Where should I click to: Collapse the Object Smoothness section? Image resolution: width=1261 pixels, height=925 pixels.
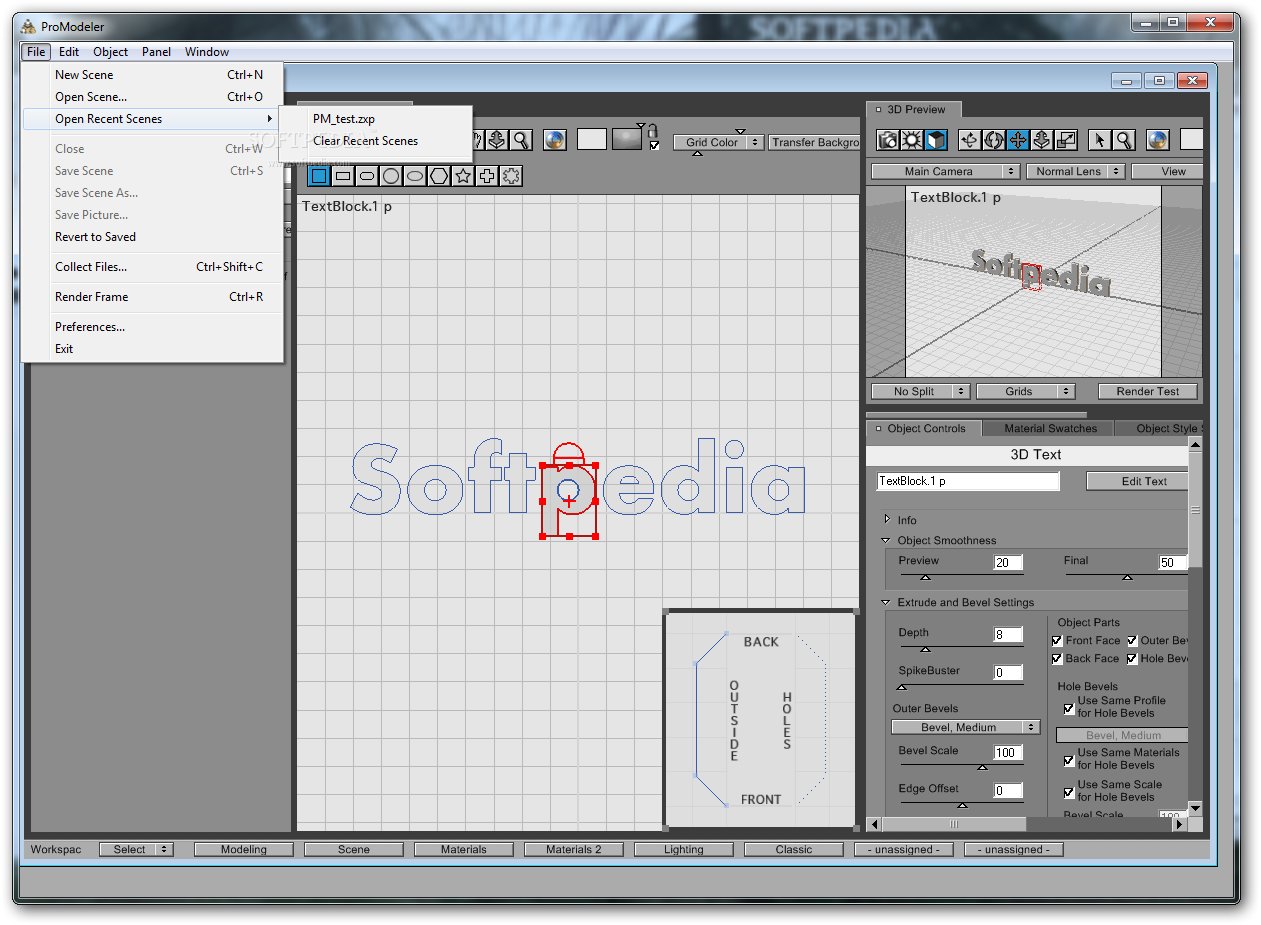coord(886,540)
